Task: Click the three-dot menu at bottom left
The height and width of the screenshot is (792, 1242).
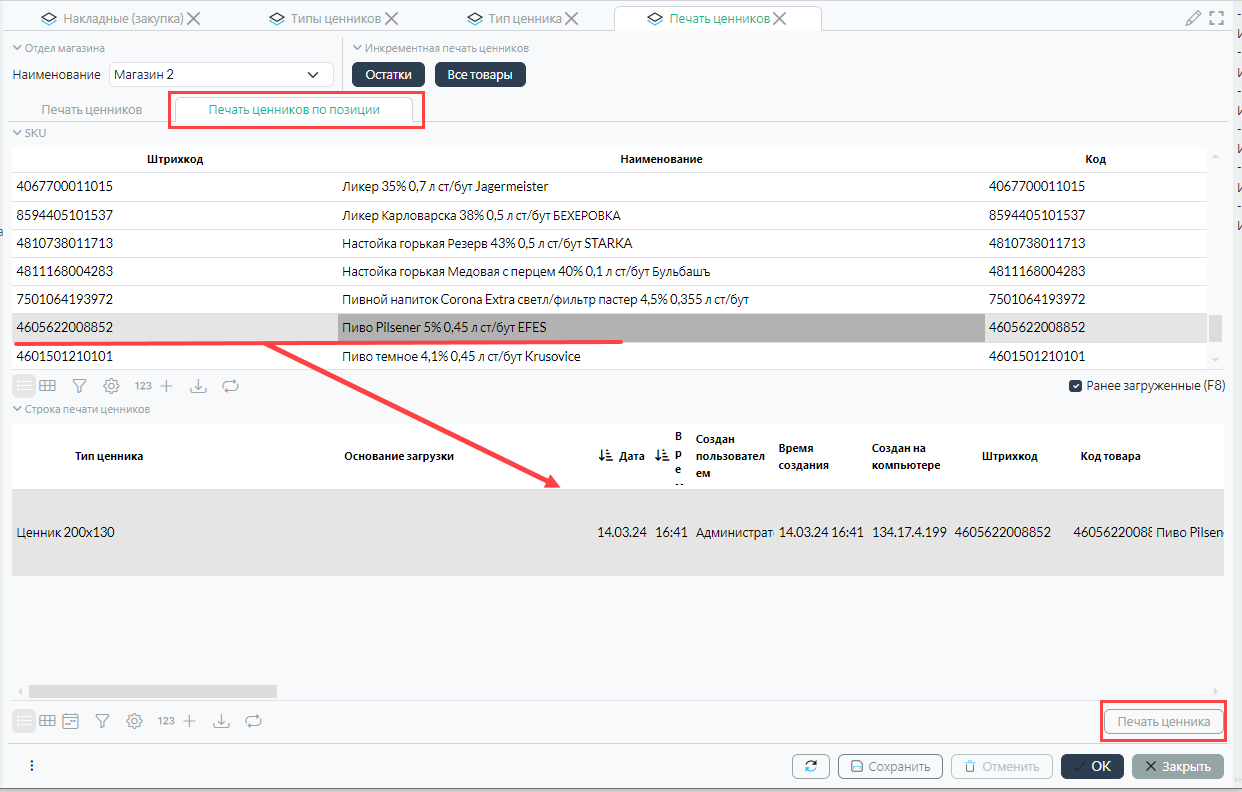Action: 32,766
